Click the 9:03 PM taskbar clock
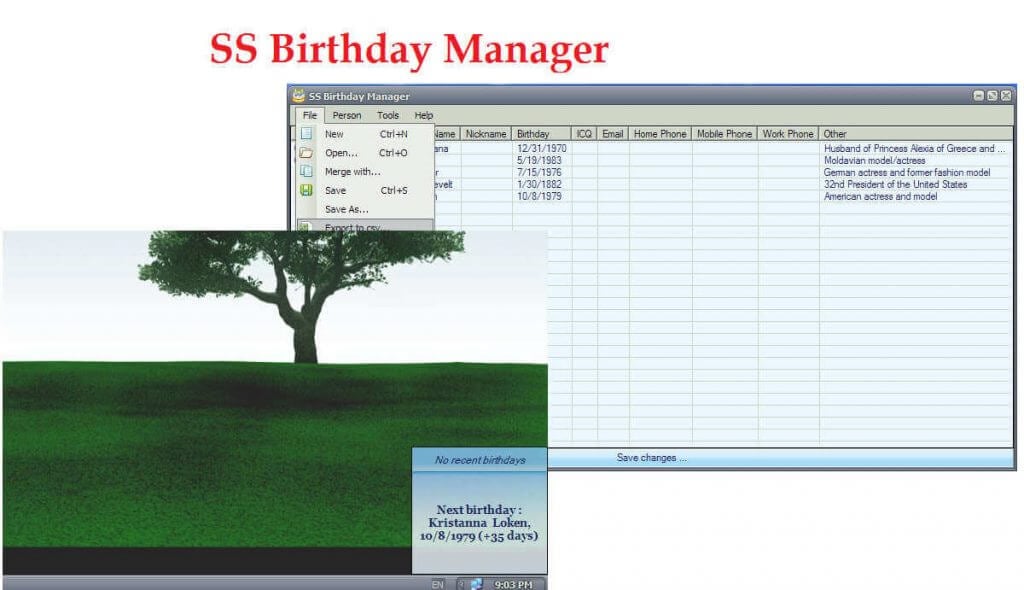The height and width of the screenshot is (590, 1024). click(x=513, y=585)
